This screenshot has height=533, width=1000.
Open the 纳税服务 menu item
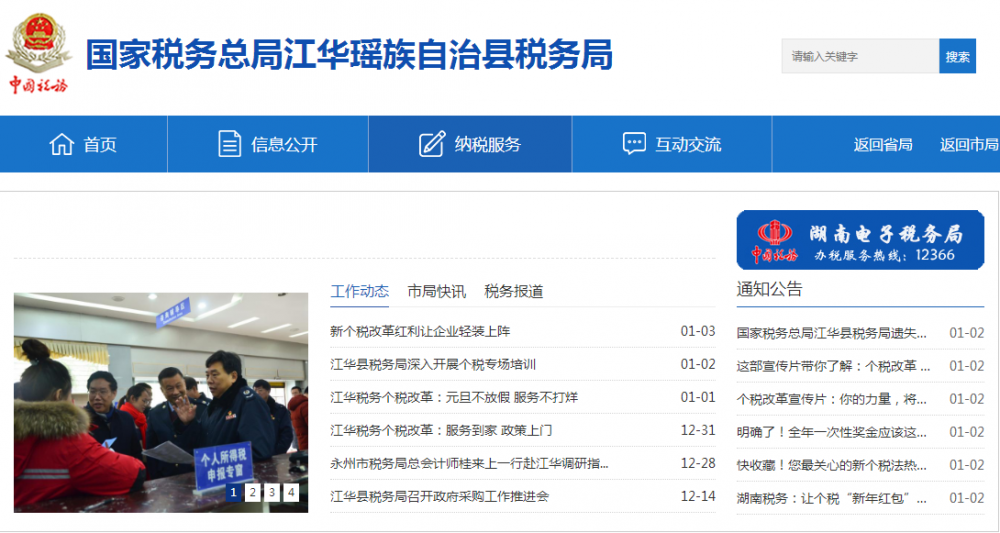(x=488, y=145)
